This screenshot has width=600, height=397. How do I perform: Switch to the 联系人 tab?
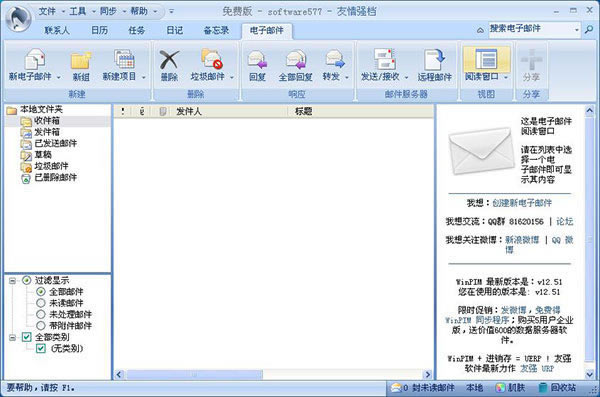[57, 30]
